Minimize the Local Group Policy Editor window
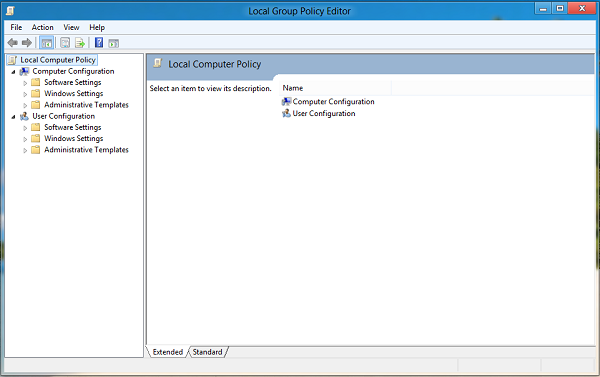Viewport: 600px width, 377px height. coord(543,8)
